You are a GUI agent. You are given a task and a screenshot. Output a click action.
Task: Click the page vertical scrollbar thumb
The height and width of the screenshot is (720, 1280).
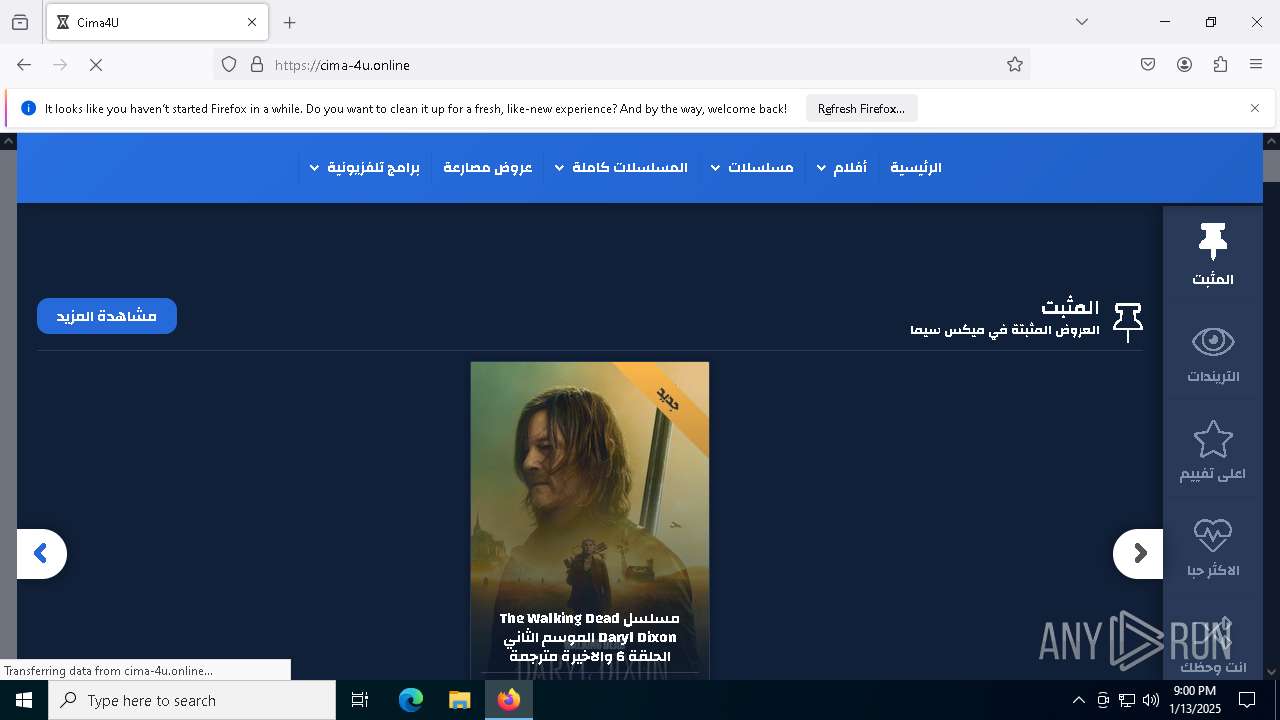[1271, 166]
